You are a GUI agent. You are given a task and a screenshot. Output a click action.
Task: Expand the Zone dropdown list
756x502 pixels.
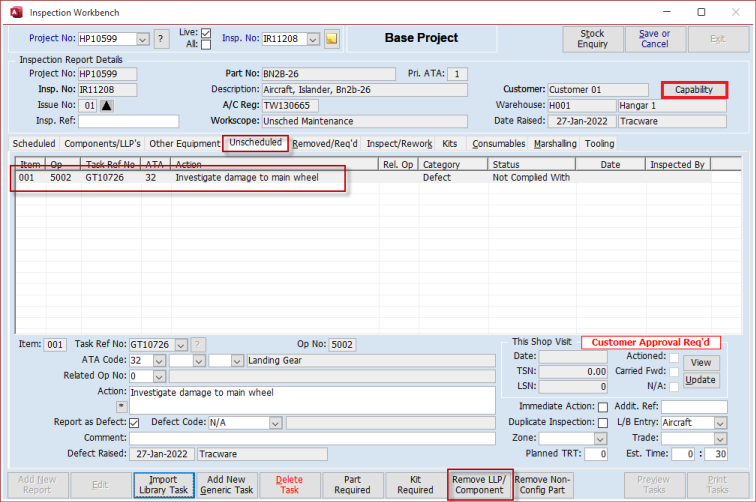pyautogui.click(x=601, y=439)
